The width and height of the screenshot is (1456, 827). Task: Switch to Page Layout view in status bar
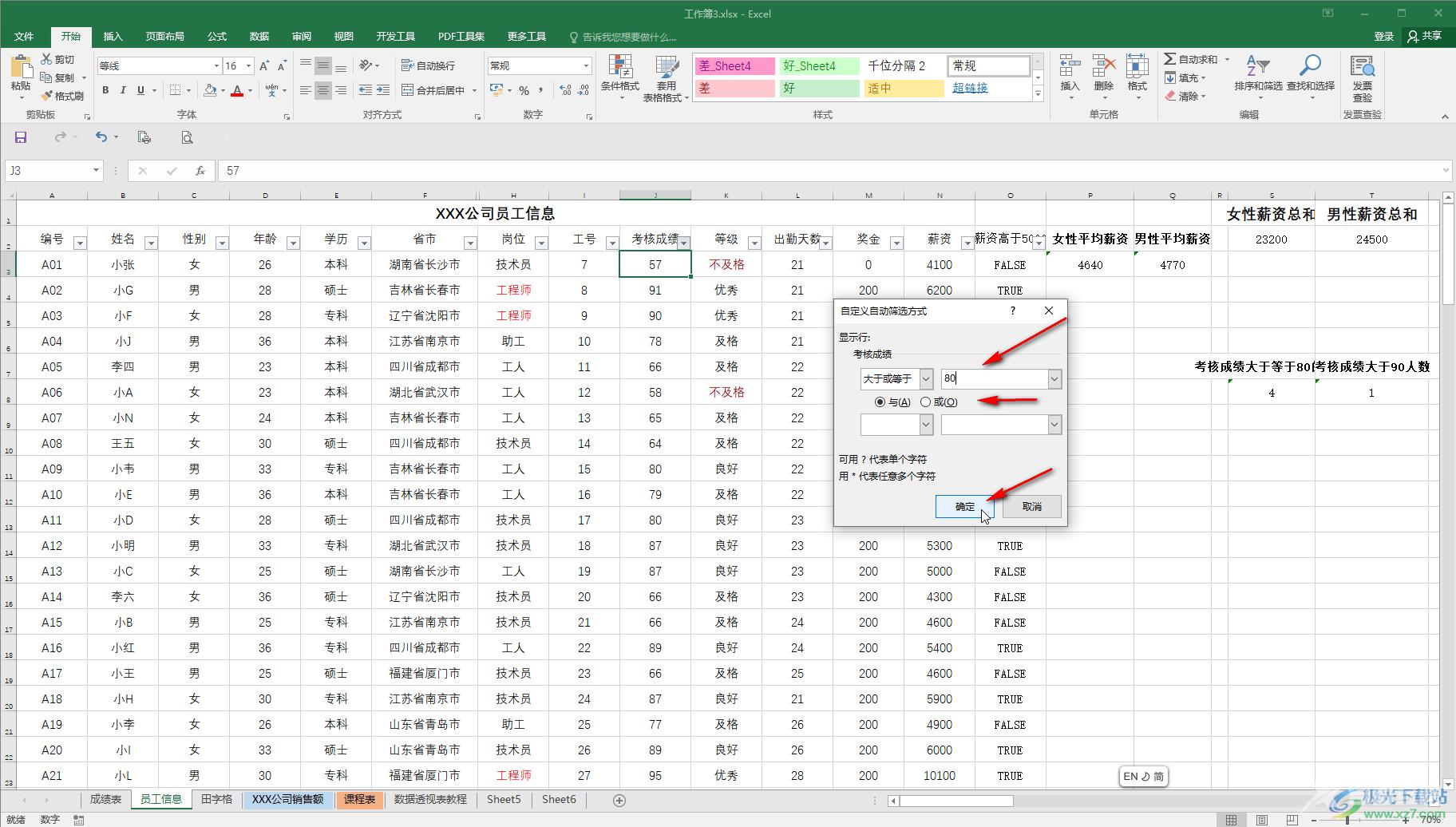[x=1261, y=819]
